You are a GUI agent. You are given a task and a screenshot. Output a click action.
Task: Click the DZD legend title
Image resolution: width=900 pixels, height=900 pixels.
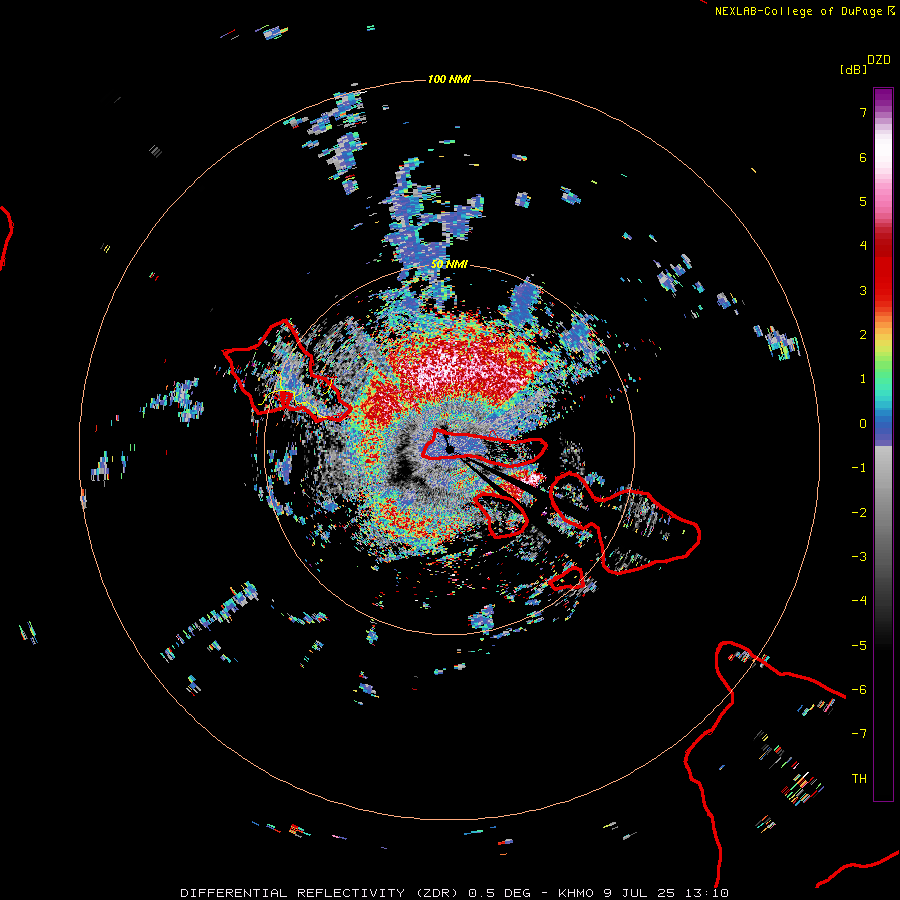pos(879,60)
